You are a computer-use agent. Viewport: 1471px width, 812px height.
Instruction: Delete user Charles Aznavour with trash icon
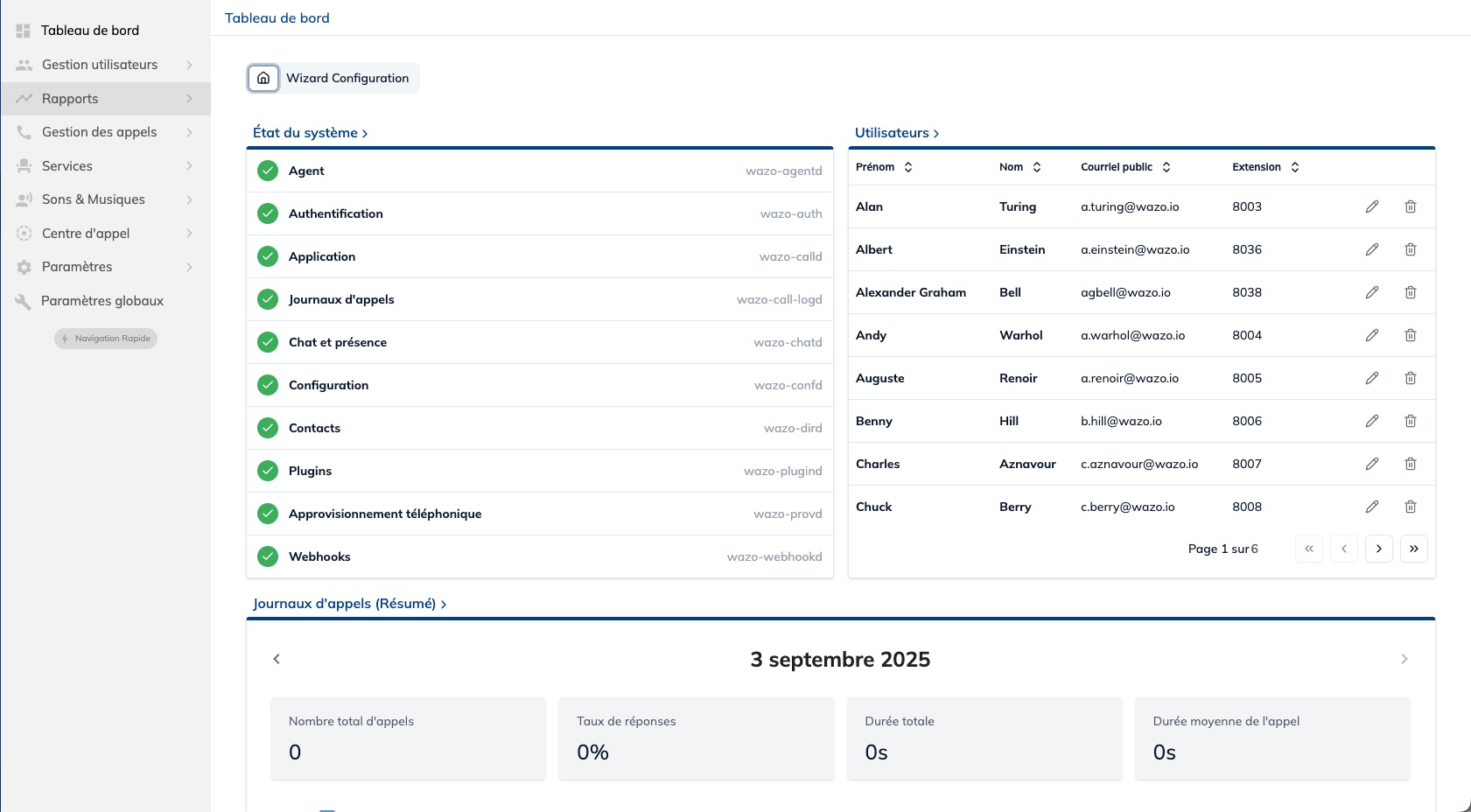(1411, 464)
